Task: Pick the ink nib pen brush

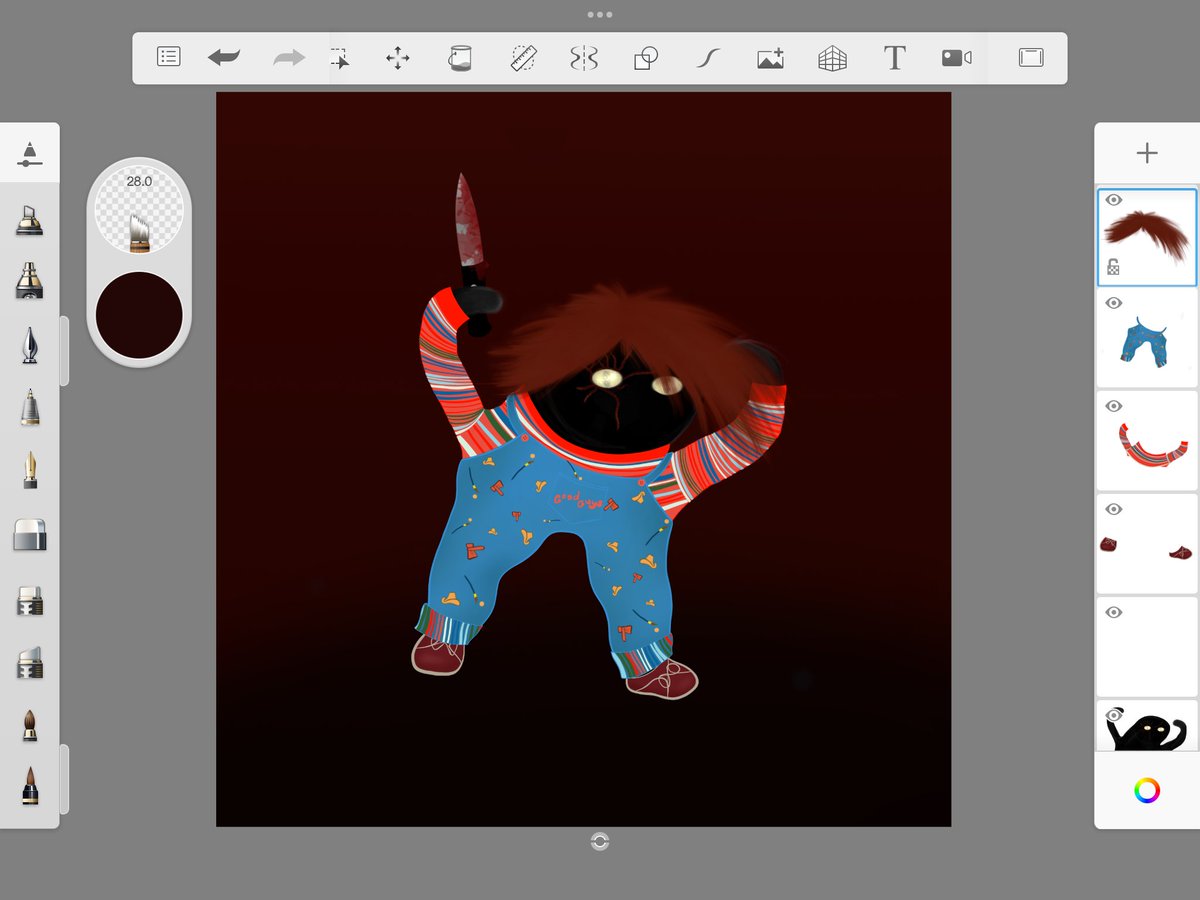Action: [30, 345]
